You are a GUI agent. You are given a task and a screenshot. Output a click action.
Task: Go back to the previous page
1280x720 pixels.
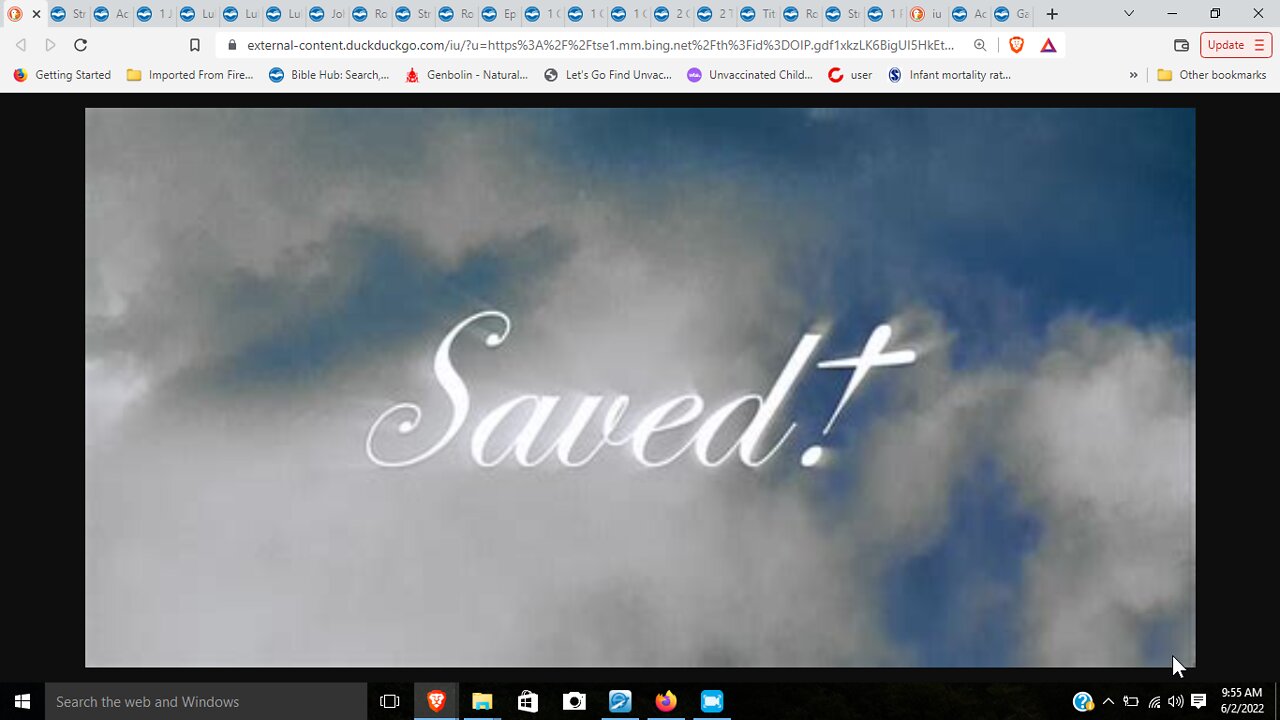tap(21, 45)
